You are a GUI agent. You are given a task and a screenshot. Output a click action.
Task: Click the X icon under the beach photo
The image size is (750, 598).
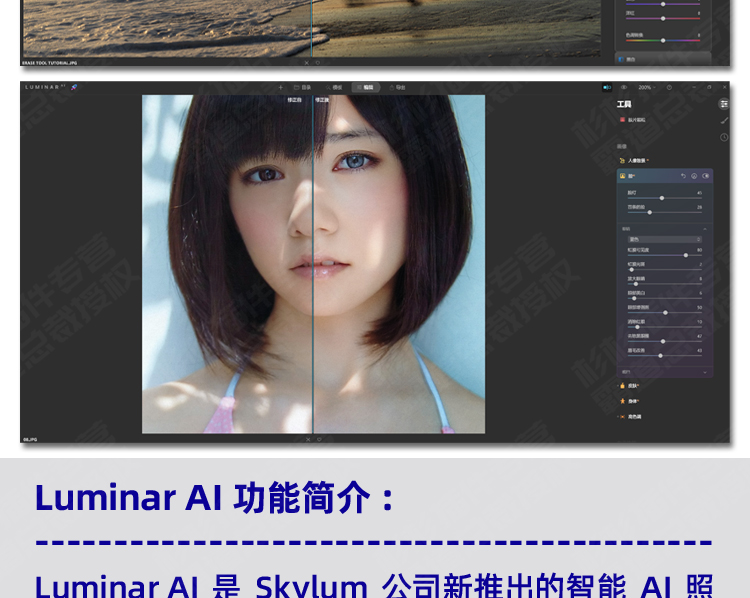pyautogui.click(x=307, y=63)
